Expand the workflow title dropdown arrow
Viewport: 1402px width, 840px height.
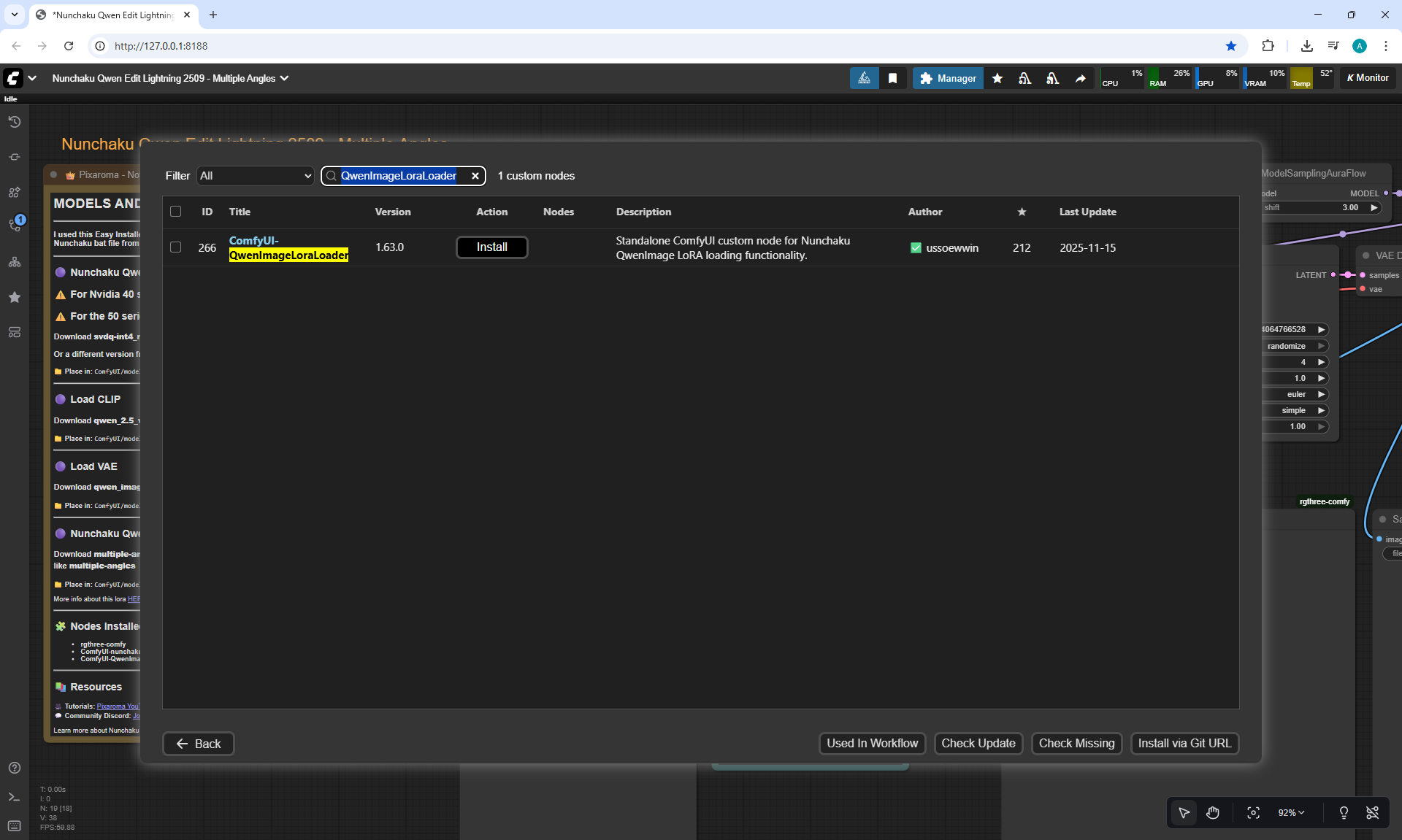pos(284,78)
